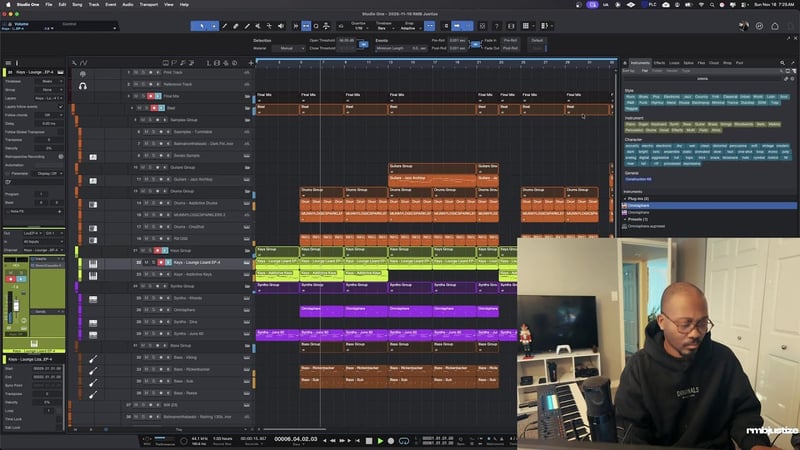Screen dimensions: 800x450
Task: Collapse the Plug-ins tree in browser
Action: point(626,198)
